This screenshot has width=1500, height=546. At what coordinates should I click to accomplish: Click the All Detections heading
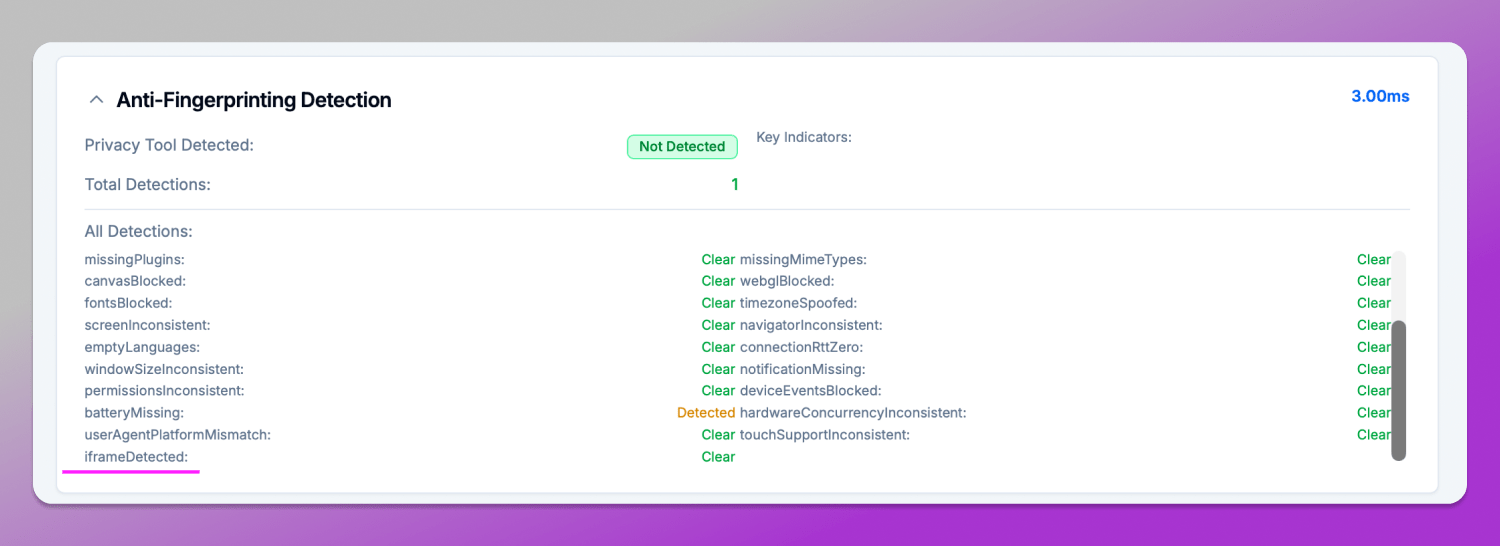tap(138, 232)
